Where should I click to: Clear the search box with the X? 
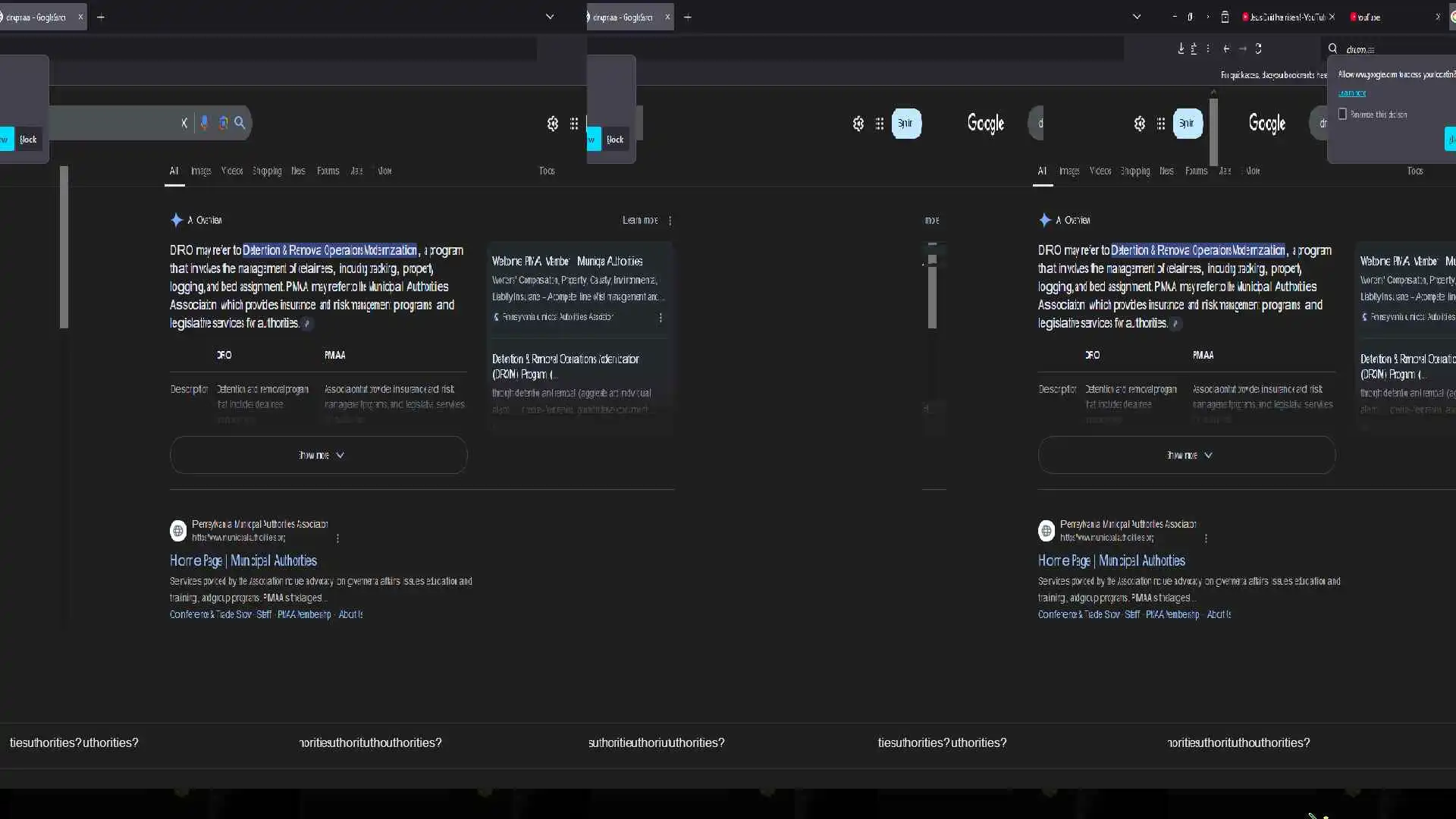point(184,123)
